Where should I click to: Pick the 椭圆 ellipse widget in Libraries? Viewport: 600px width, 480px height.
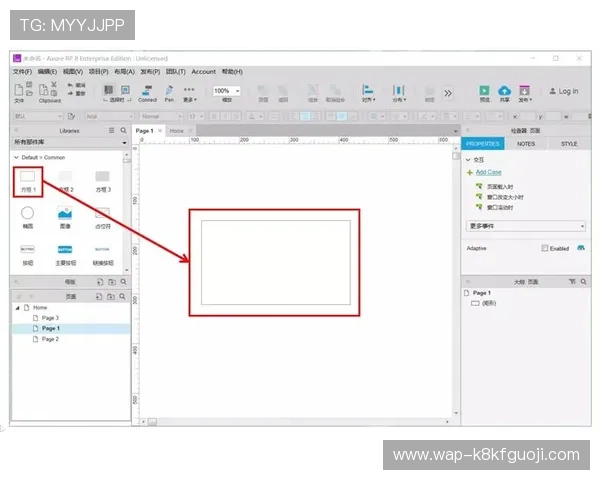pyautogui.click(x=28, y=213)
